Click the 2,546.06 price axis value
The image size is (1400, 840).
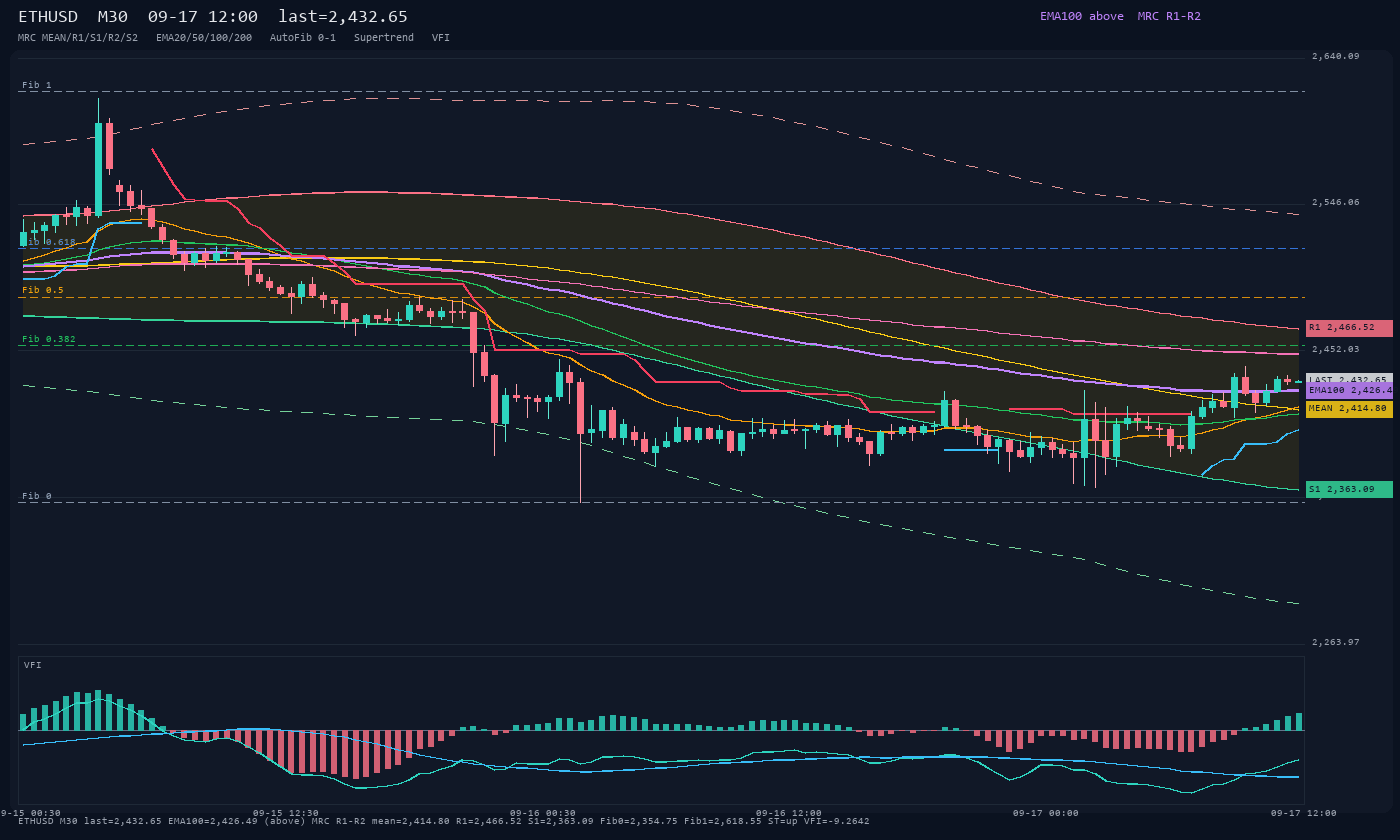click(x=1336, y=202)
